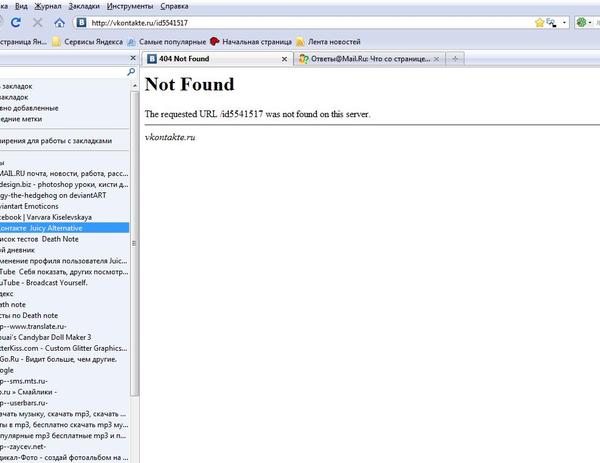
Task: Click the vkontakte.ru text on page
Action: pos(170,137)
